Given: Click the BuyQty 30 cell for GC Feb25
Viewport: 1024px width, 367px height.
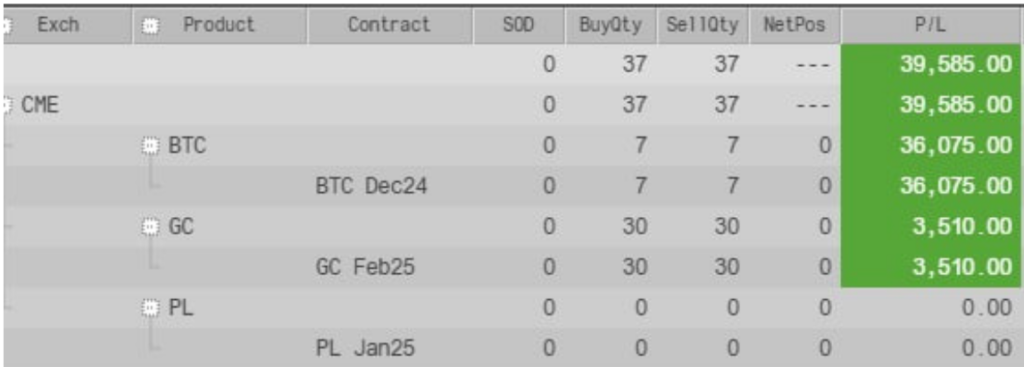Looking at the screenshot, I should tap(611, 267).
